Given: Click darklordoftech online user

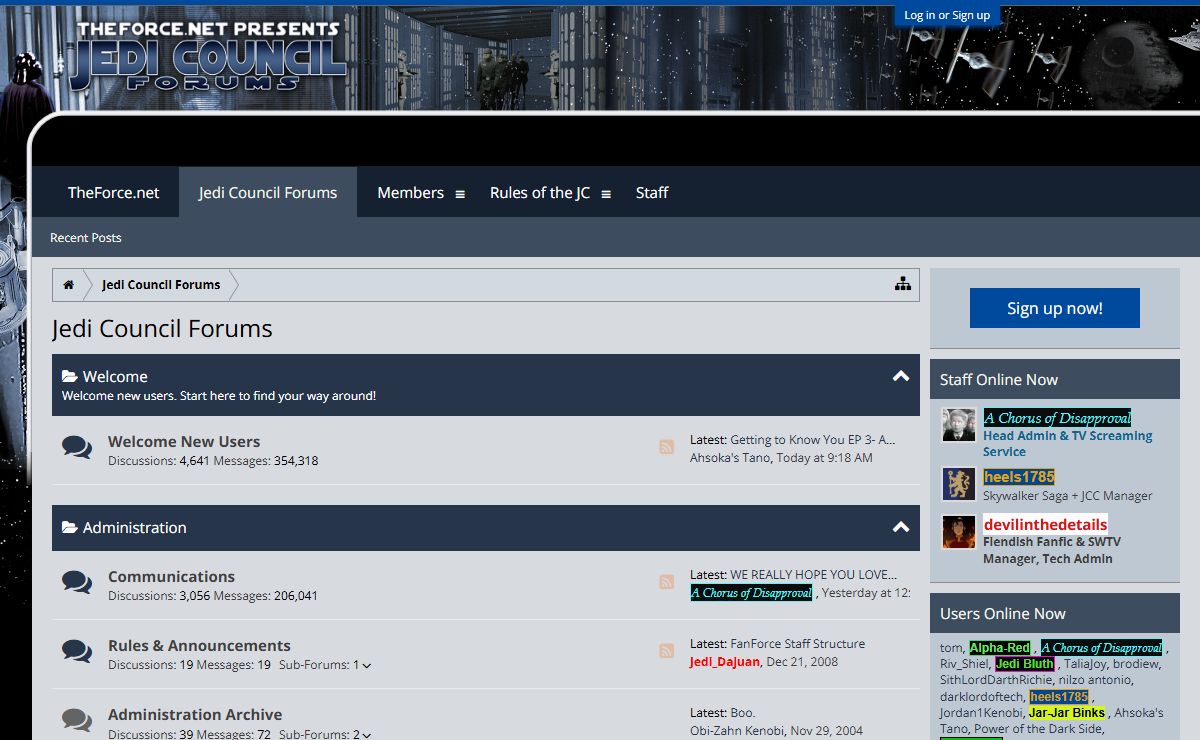Looking at the screenshot, I should (x=982, y=696).
